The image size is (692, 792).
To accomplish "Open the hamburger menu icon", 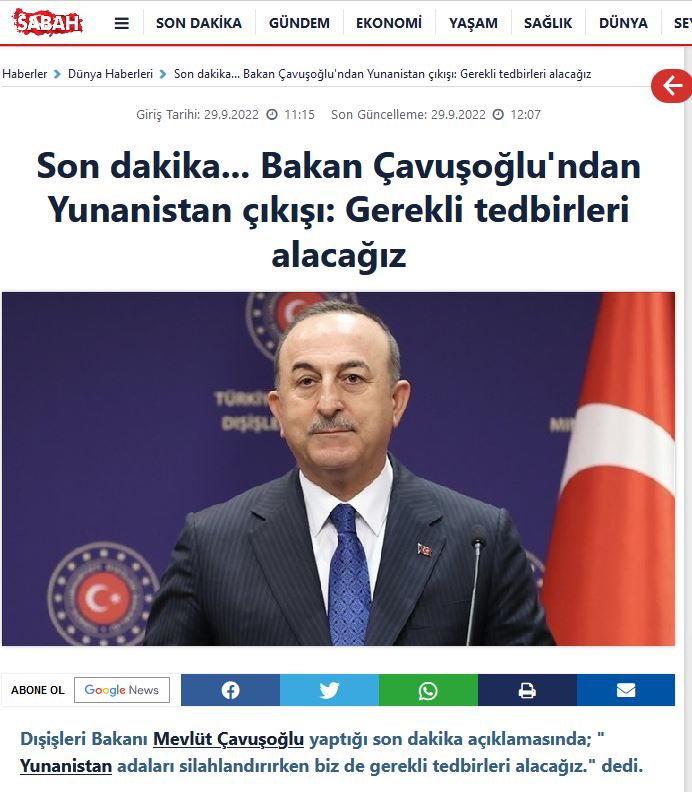I will click(122, 23).
